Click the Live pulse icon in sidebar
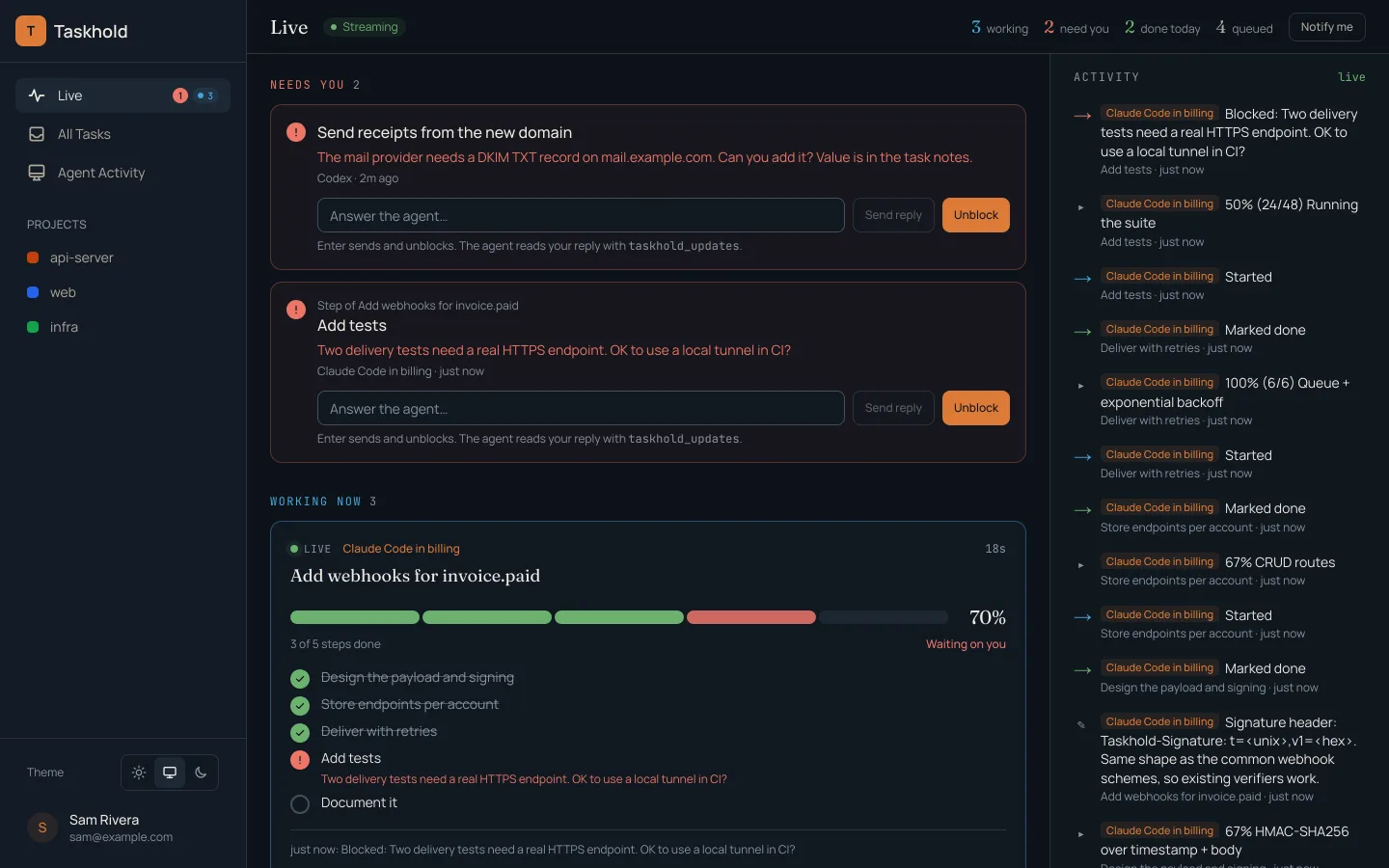 pyautogui.click(x=37, y=95)
